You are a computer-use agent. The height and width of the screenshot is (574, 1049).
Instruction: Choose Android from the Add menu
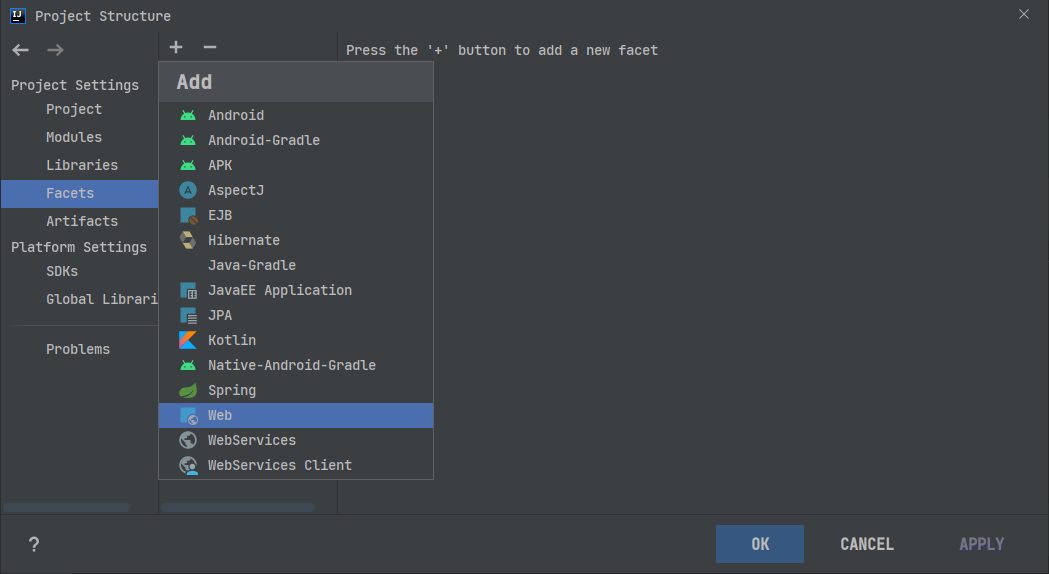coord(296,115)
